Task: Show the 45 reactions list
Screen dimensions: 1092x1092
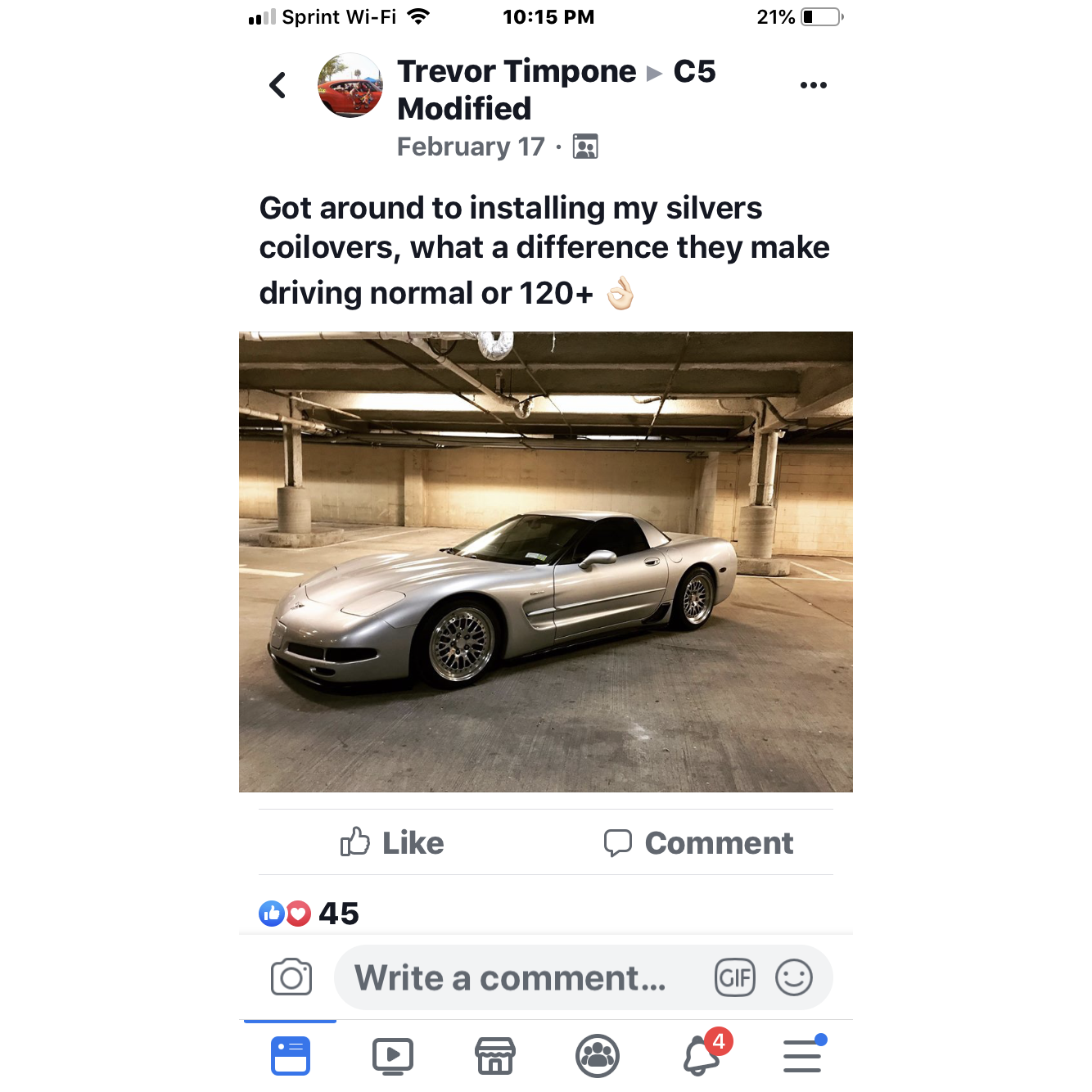Action: [x=309, y=913]
